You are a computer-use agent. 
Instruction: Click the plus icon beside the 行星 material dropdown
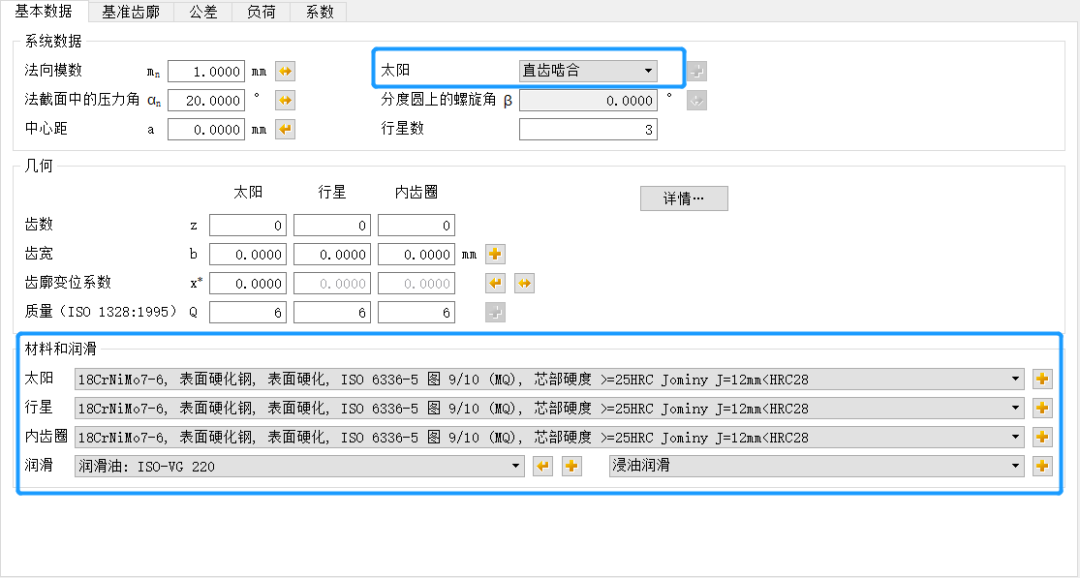point(1041,408)
